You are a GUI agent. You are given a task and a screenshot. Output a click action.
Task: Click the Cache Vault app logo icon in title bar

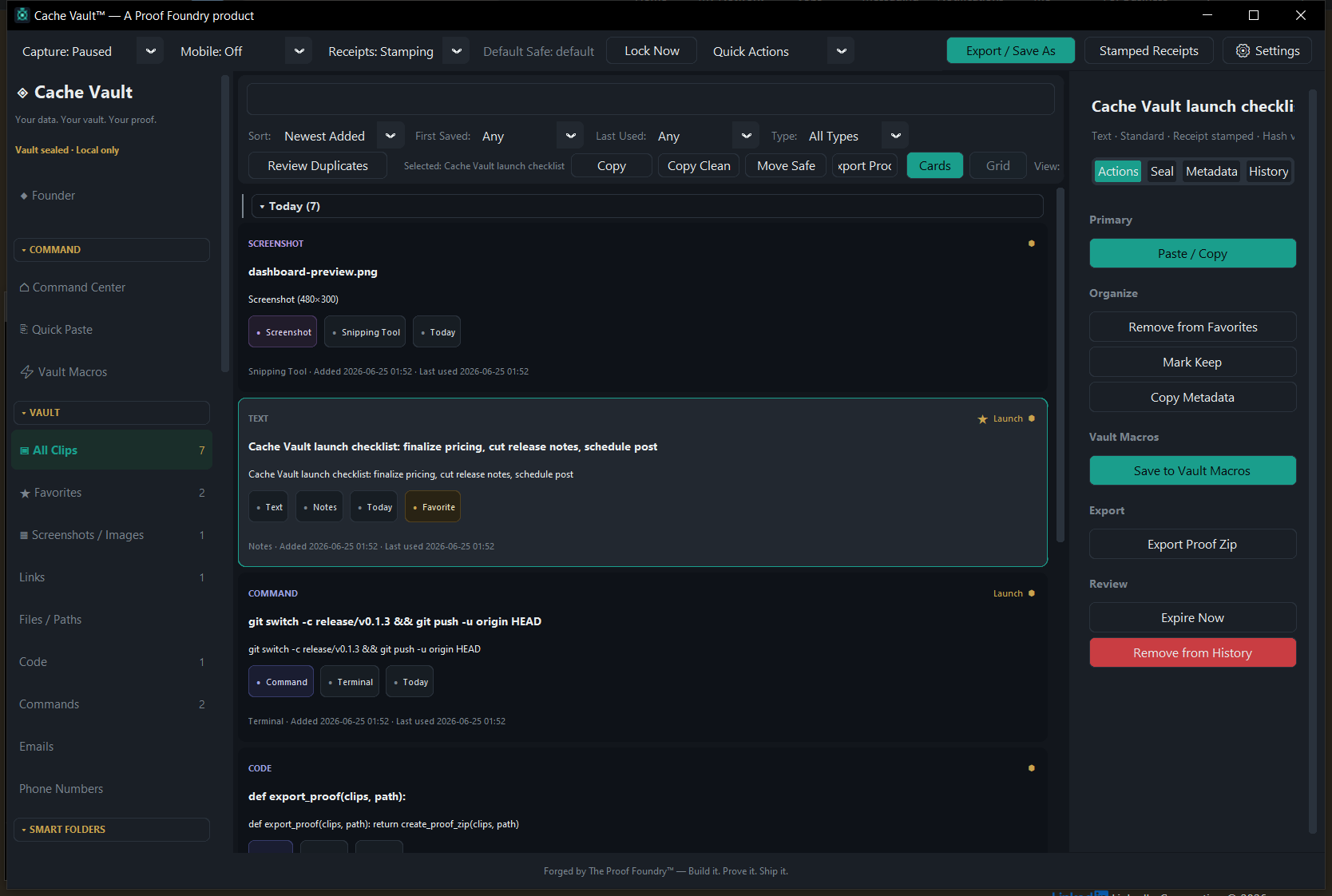(x=22, y=15)
